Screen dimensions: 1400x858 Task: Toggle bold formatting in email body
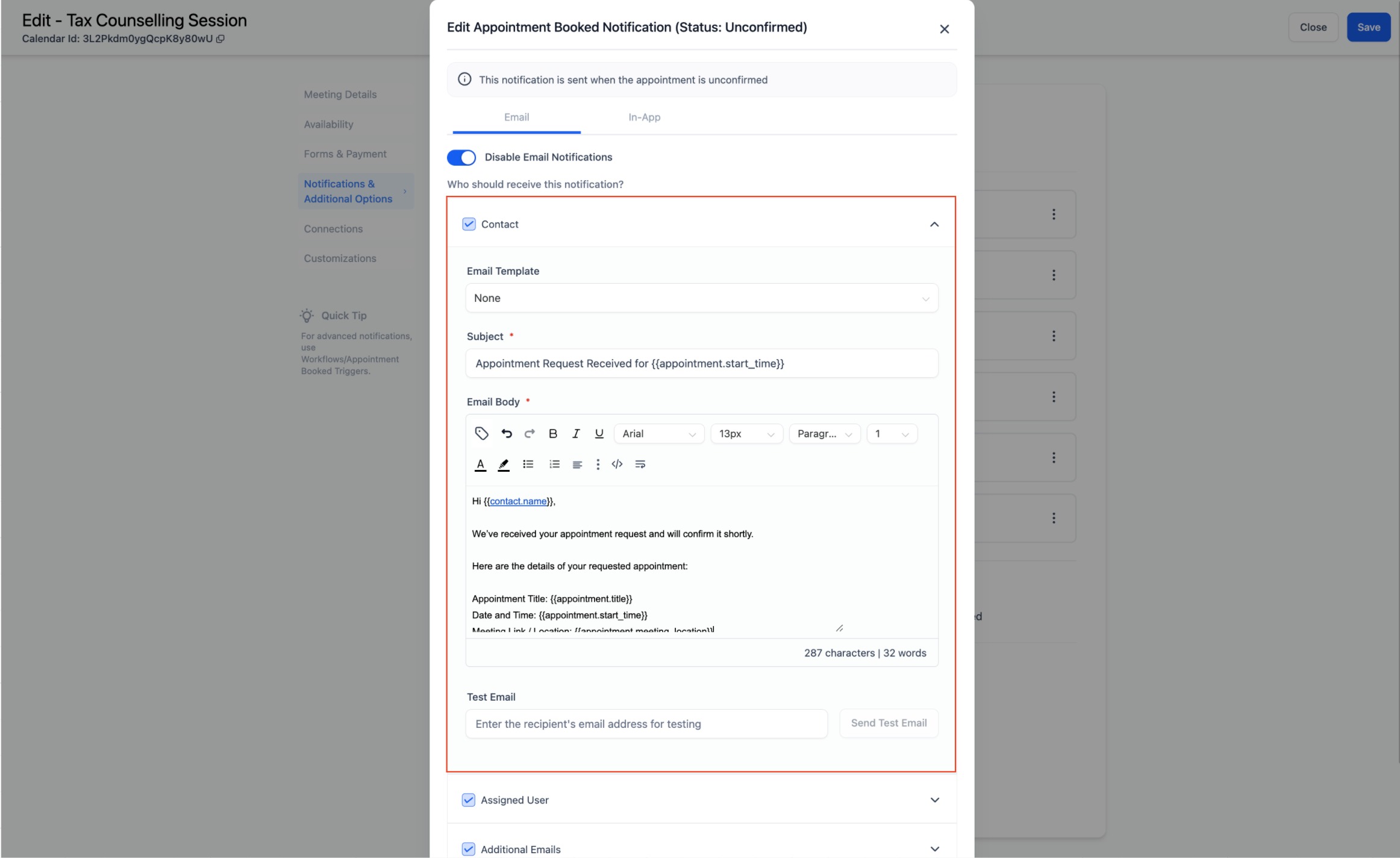click(552, 433)
